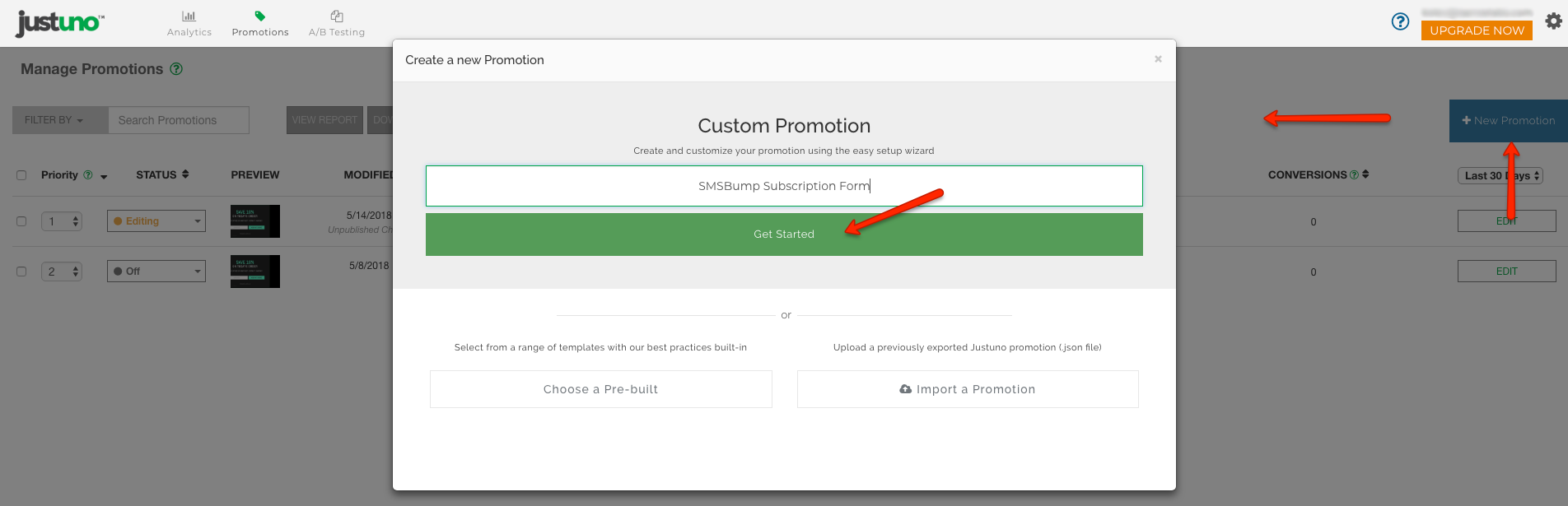This screenshot has width=1568, height=506.
Task: Click the PREVIEW column header
Action: point(255,175)
